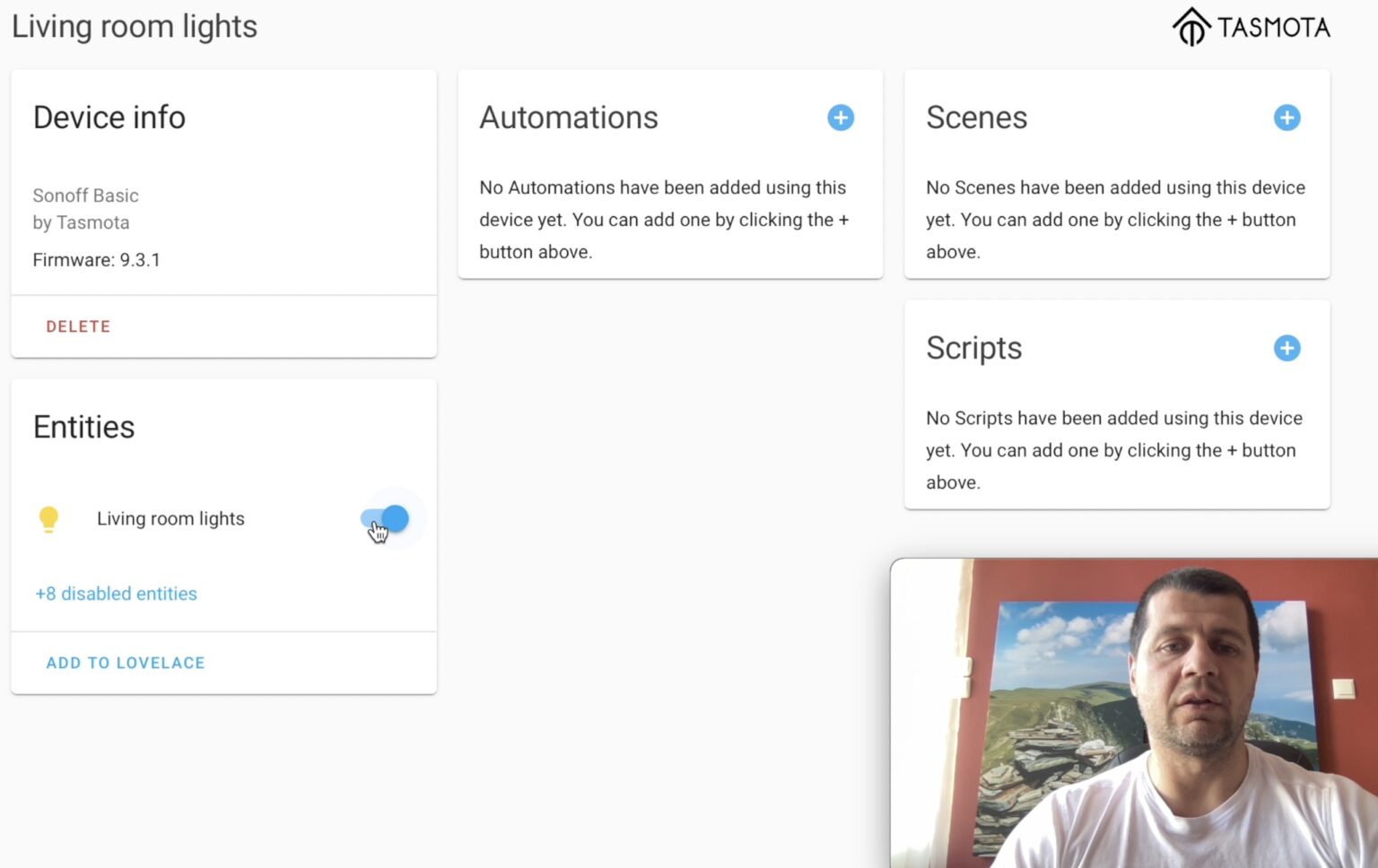Click the Entities card heading

pos(83,427)
